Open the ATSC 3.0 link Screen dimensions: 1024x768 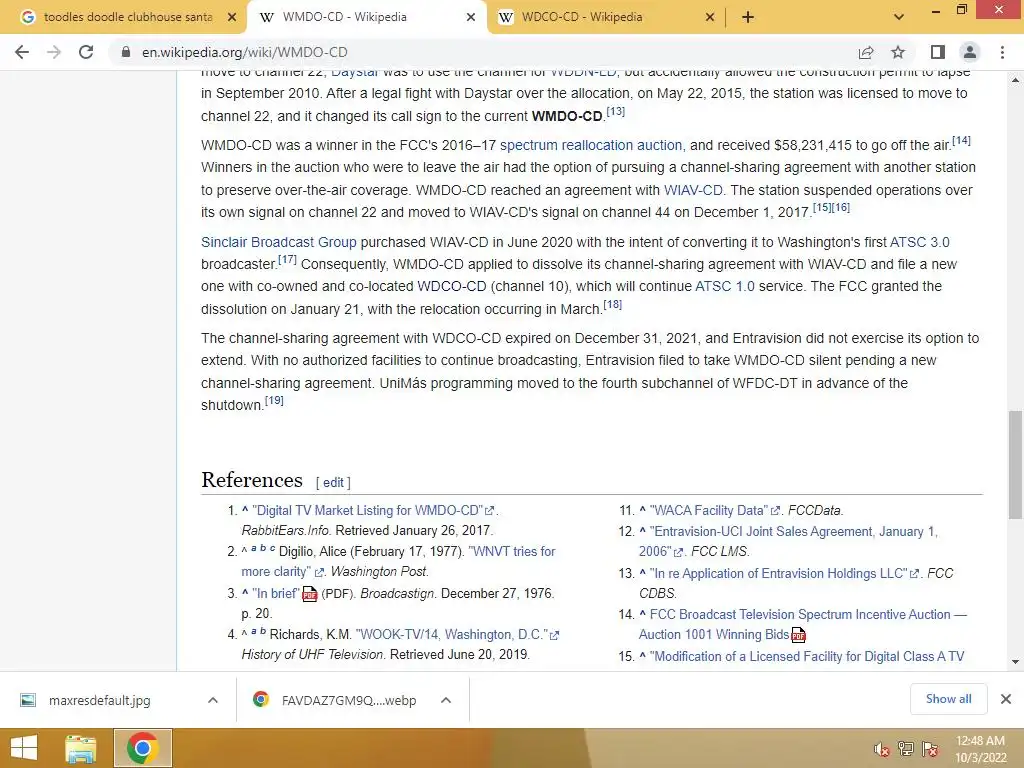(x=920, y=242)
